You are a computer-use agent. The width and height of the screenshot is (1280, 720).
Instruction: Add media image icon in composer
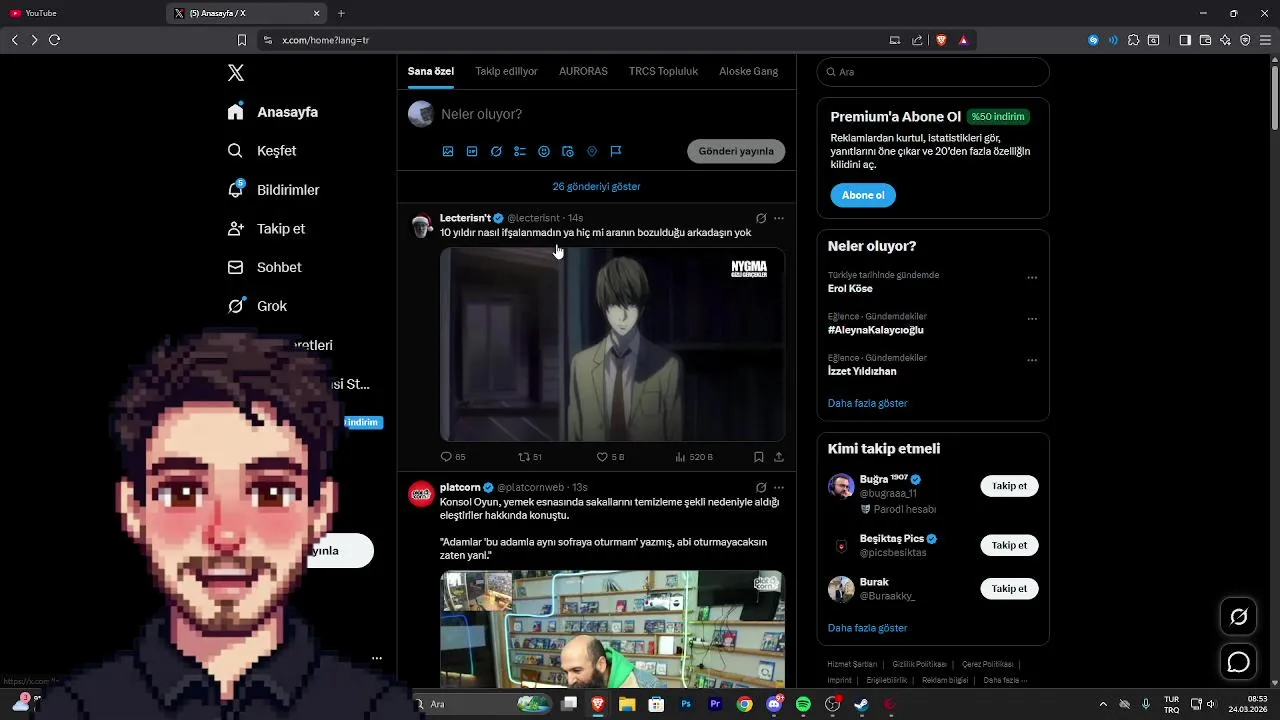448,152
